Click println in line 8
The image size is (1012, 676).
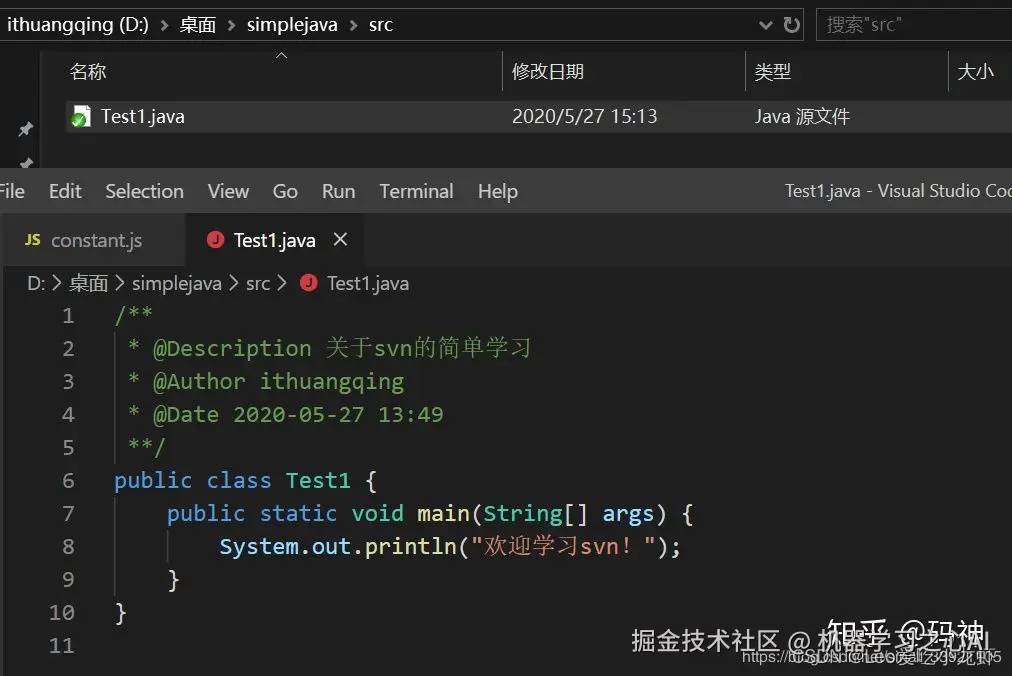pos(410,547)
